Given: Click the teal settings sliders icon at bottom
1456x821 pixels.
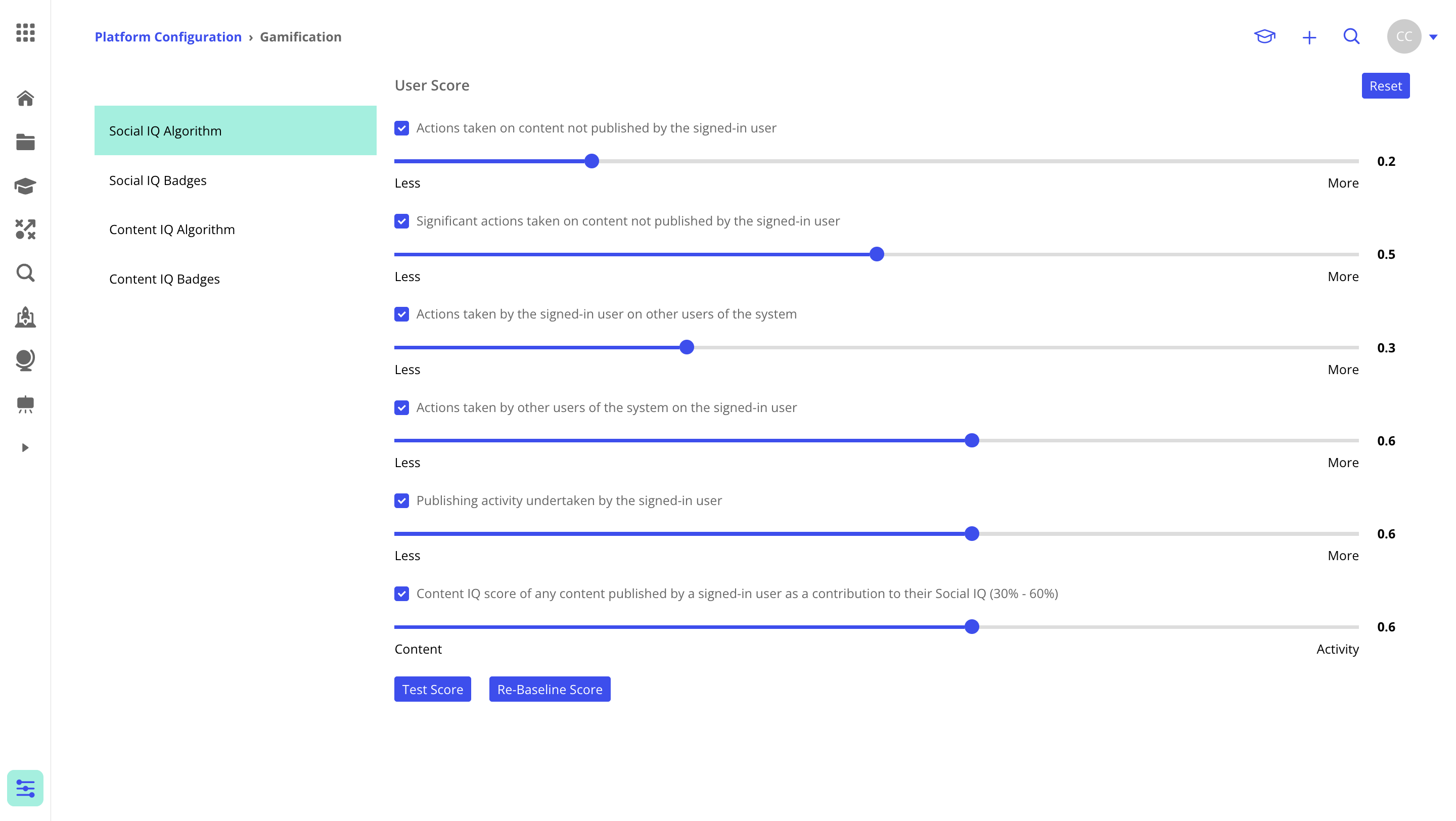Looking at the screenshot, I should click(25, 787).
